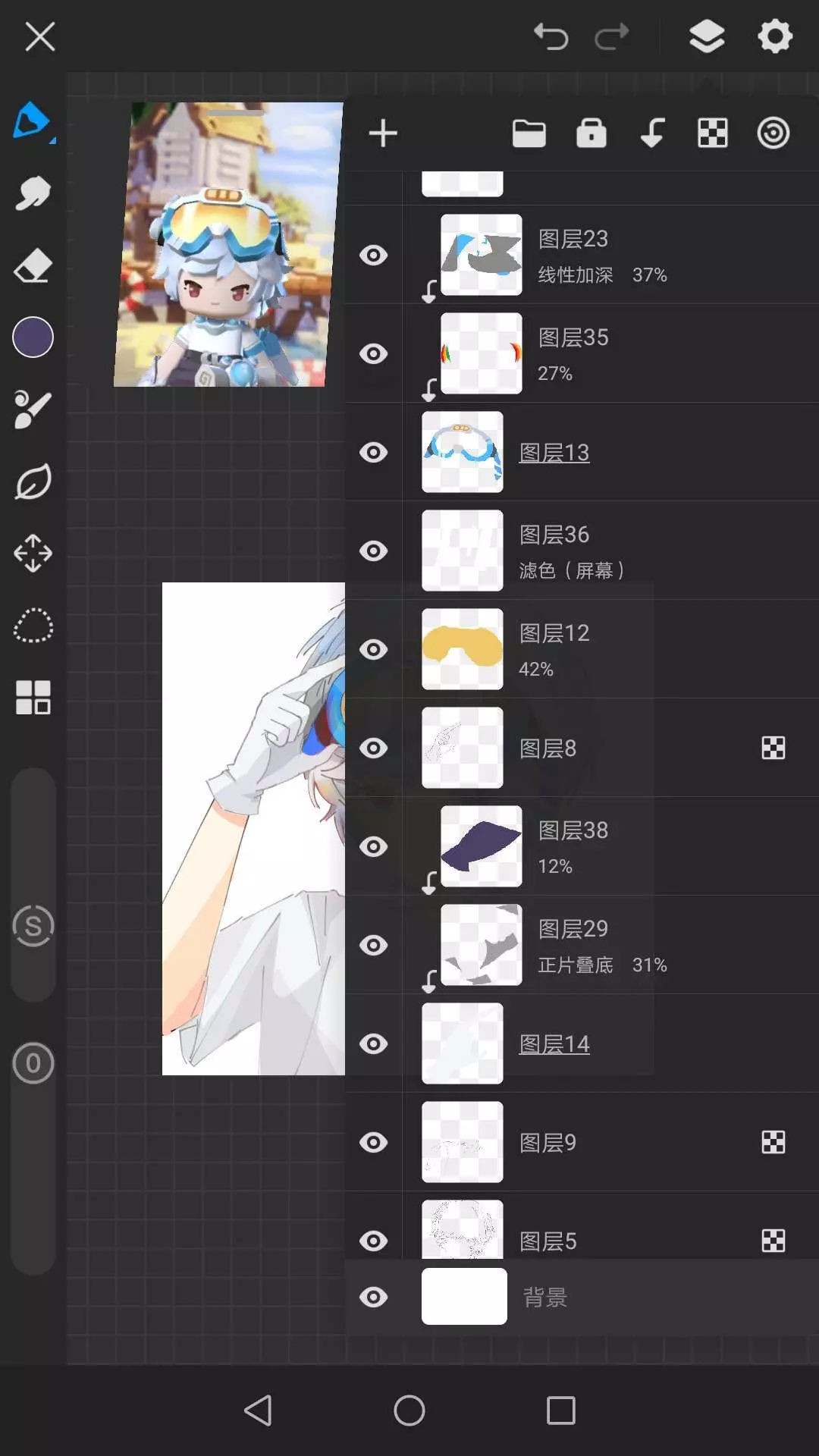Screen dimensions: 819x1456
Task: Hide layer 图层14
Action: tap(373, 1043)
